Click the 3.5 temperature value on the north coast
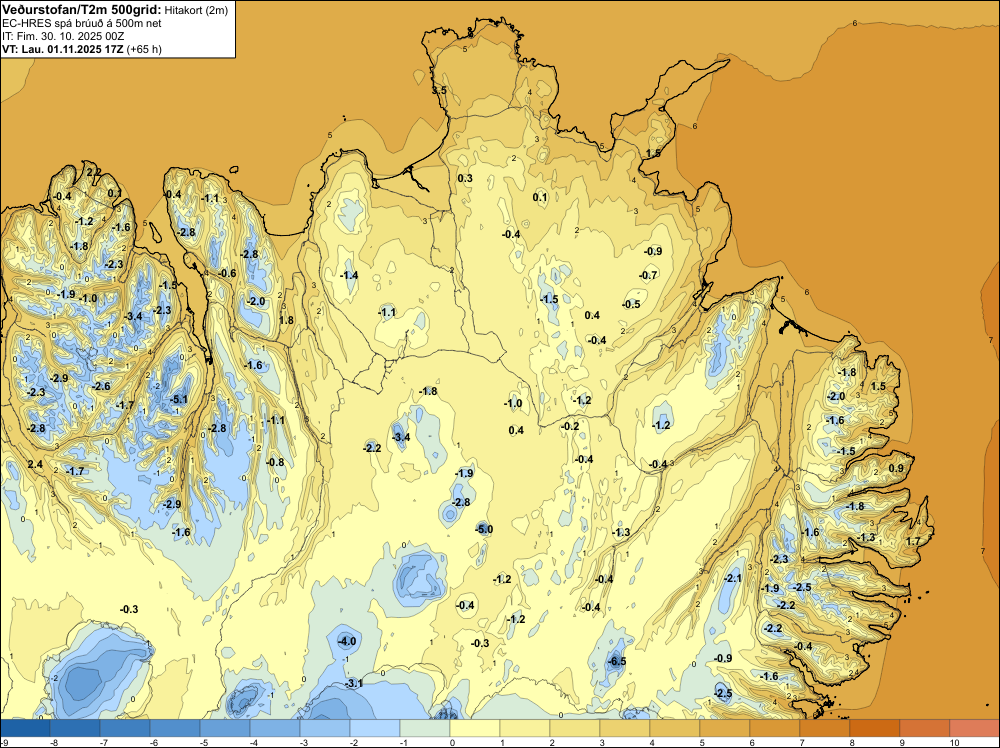 pyautogui.click(x=439, y=91)
